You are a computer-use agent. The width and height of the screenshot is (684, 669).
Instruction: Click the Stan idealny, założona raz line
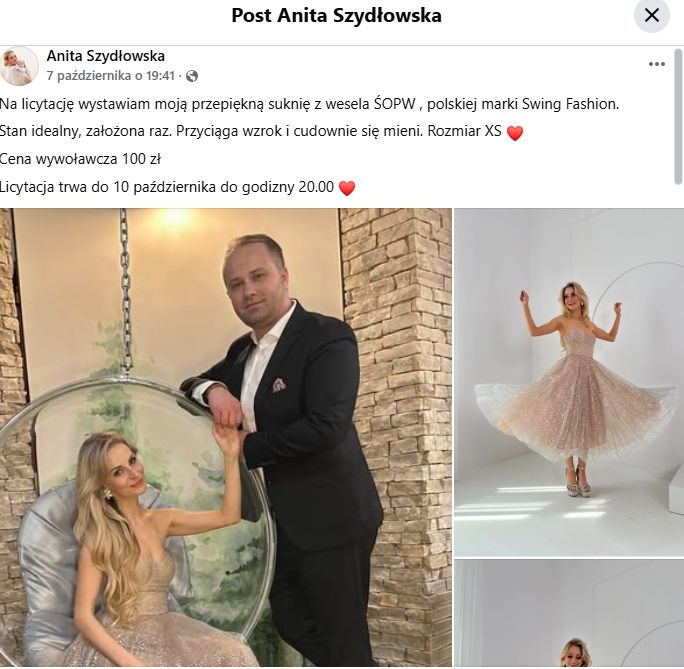[250, 131]
